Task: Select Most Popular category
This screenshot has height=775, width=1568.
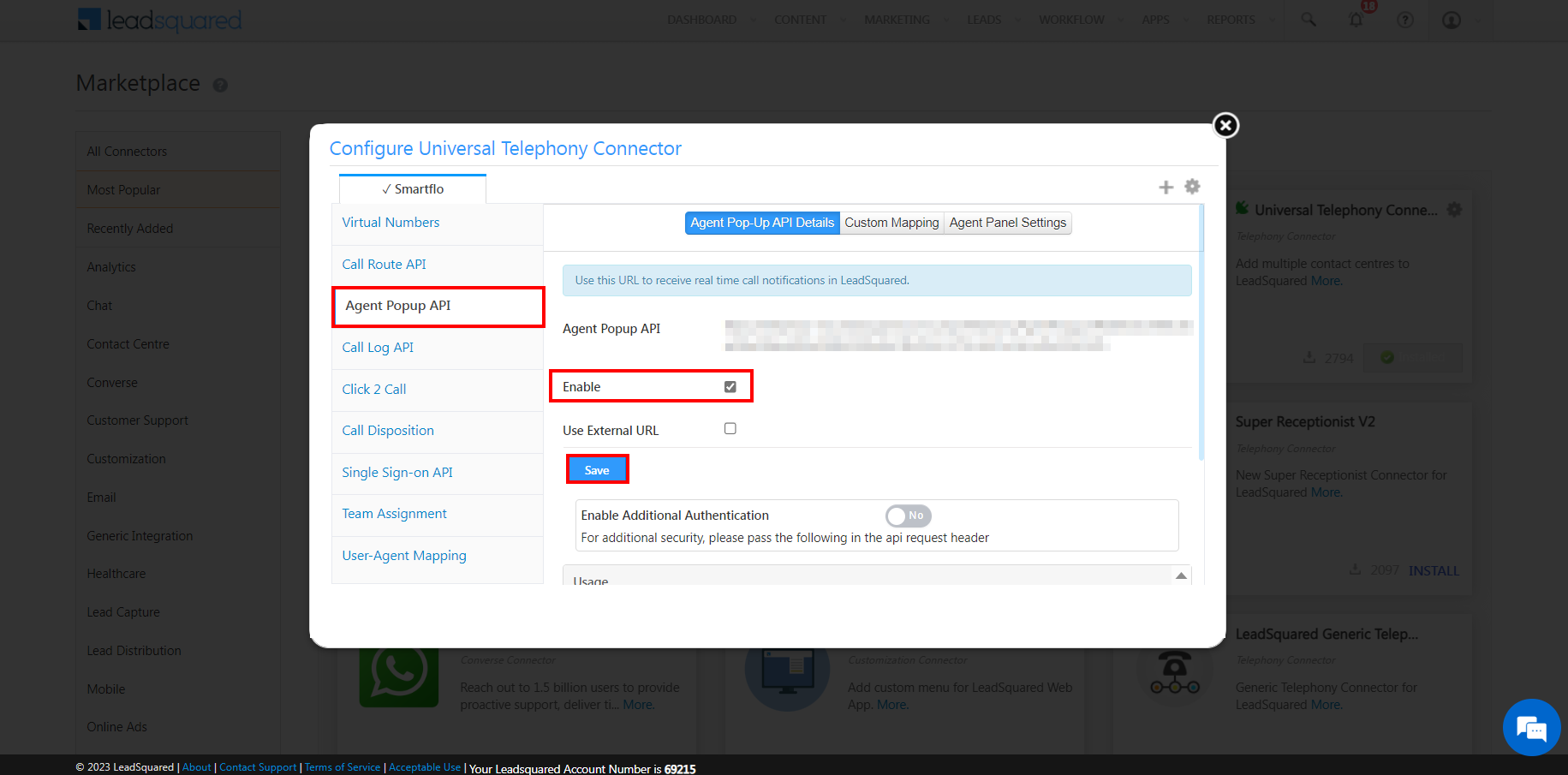Action: pos(178,190)
